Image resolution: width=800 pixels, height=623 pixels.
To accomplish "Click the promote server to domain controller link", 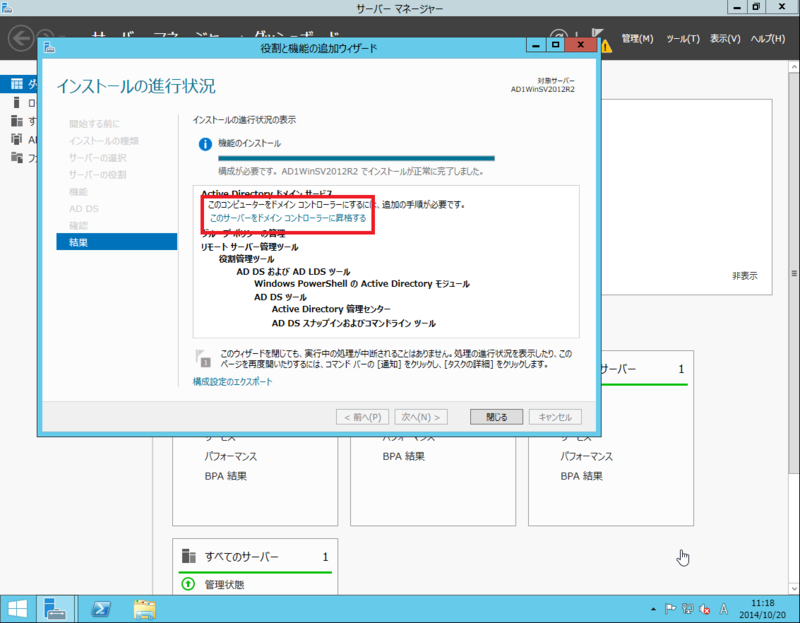I will [x=288, y=218].
